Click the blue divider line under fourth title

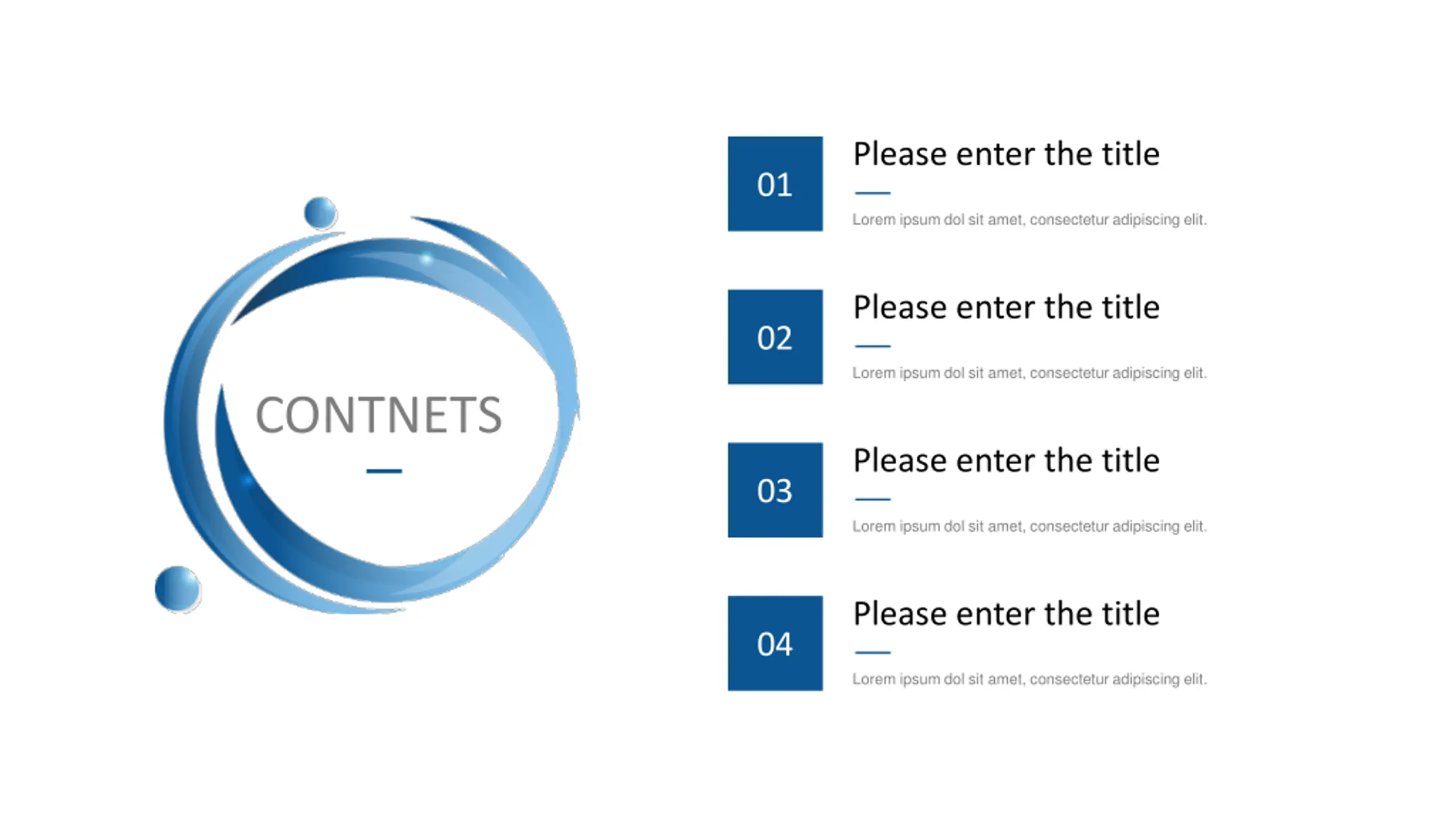[x=872, y=652]
